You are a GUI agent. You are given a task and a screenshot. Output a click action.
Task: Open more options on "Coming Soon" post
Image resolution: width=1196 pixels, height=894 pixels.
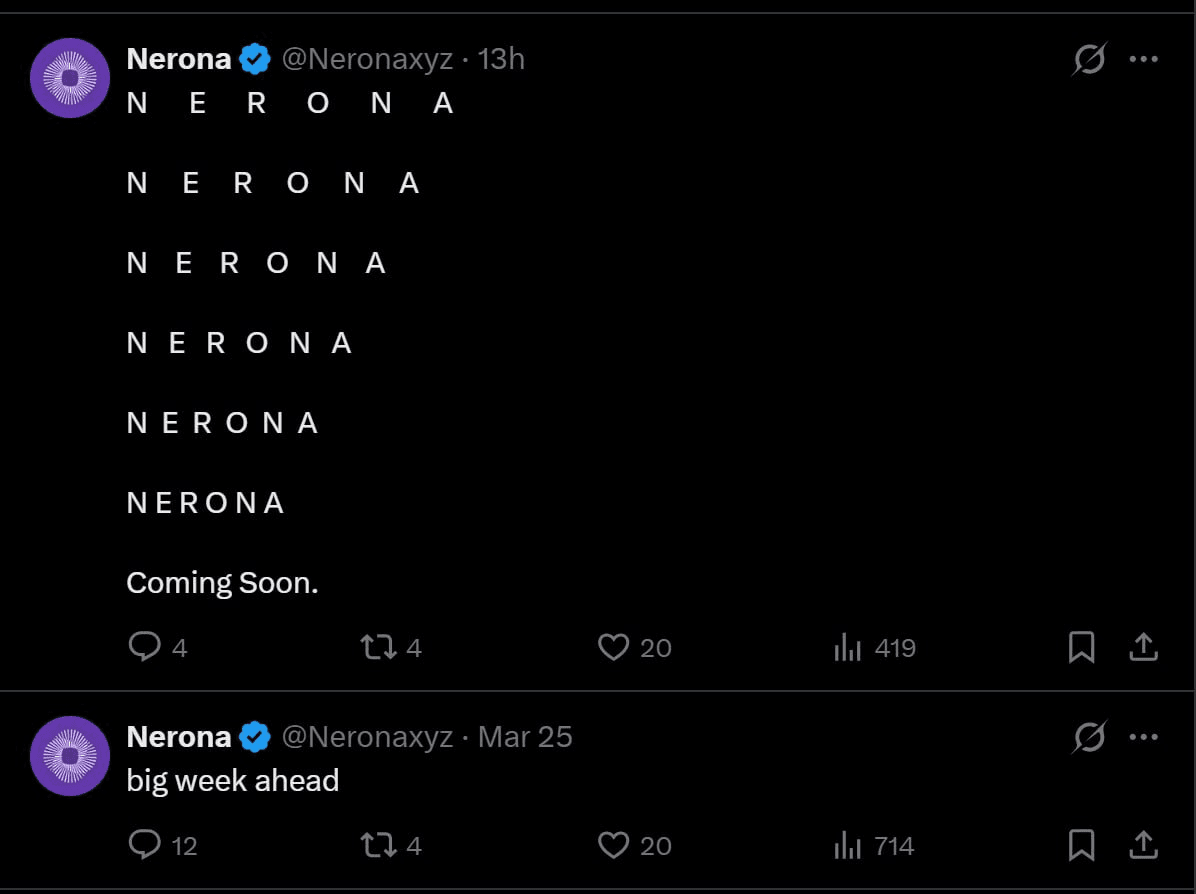pos(1143,60)
